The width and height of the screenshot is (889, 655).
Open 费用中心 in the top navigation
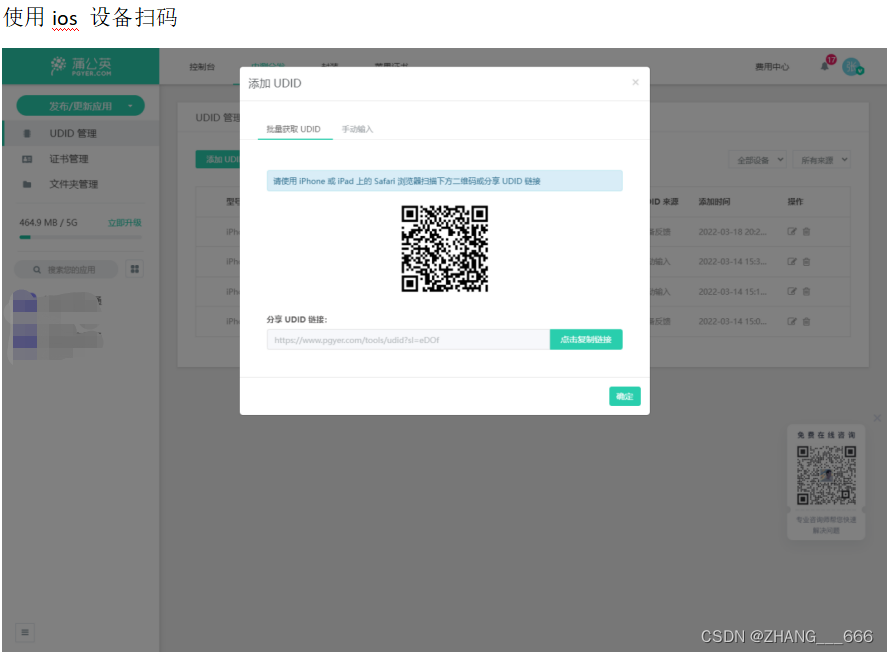tap(772, 67)
